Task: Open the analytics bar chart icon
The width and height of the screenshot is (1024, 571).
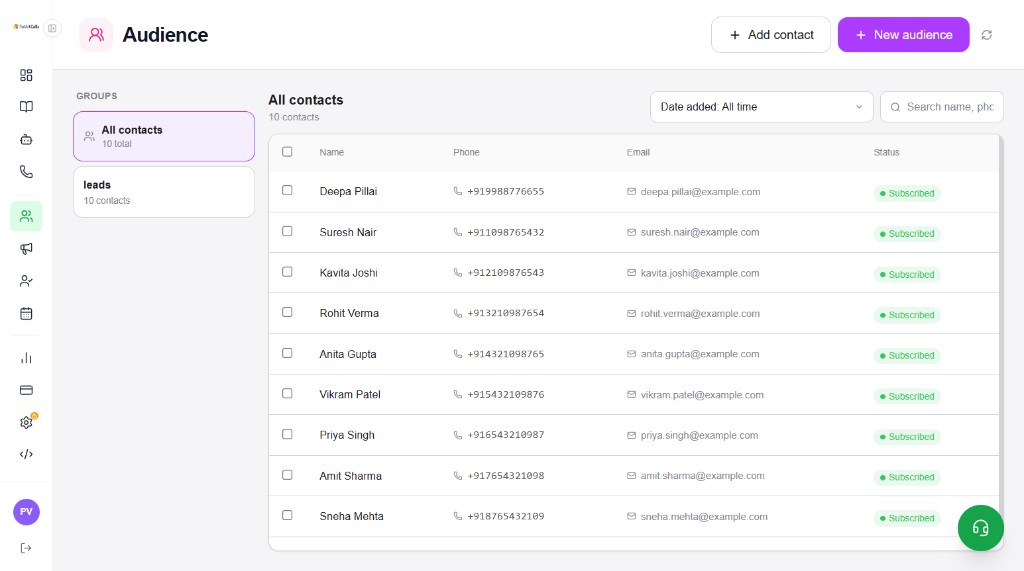Action: (26, 358)
